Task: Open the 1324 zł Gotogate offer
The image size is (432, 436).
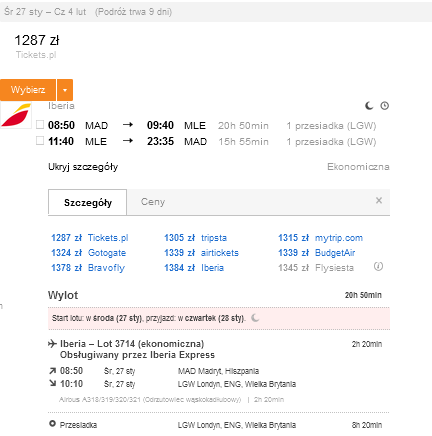Action: point(89,253)
